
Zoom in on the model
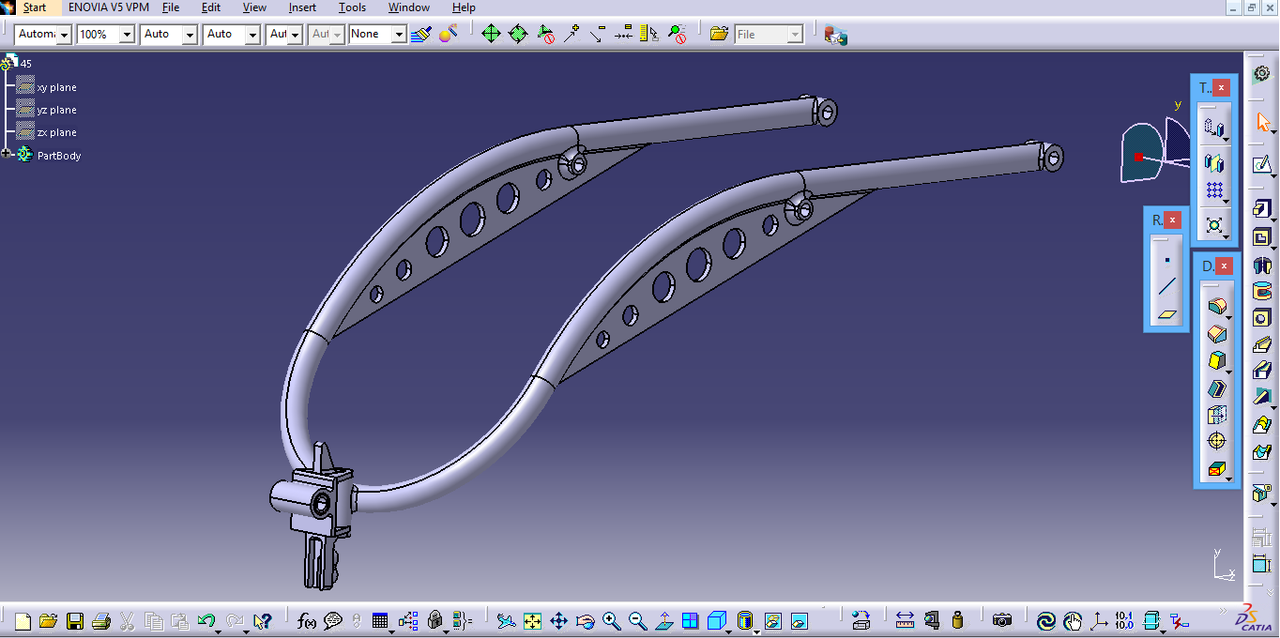click(611, 622)
